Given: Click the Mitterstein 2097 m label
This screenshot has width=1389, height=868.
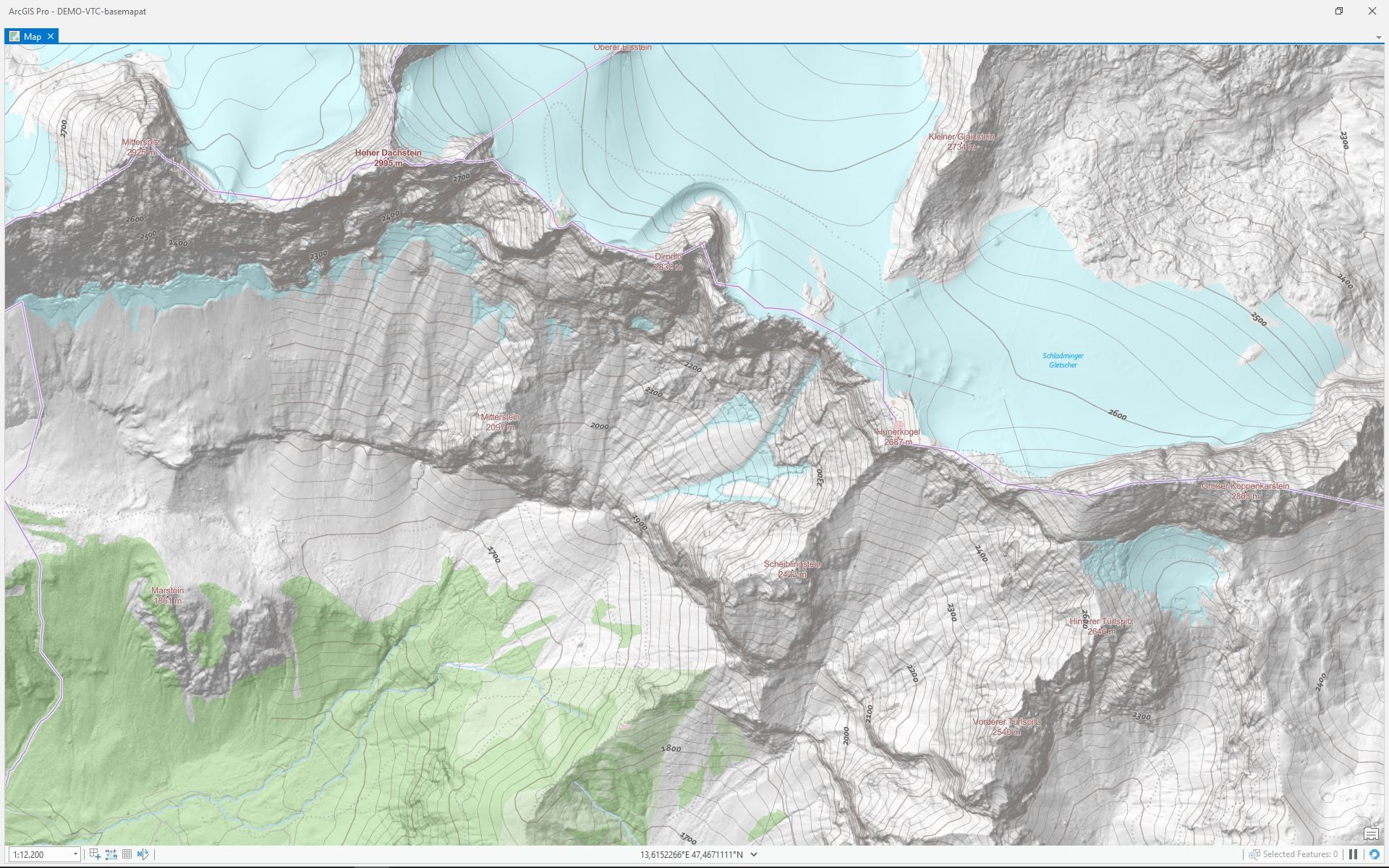Looking at the screenshot, I should 500,422.
